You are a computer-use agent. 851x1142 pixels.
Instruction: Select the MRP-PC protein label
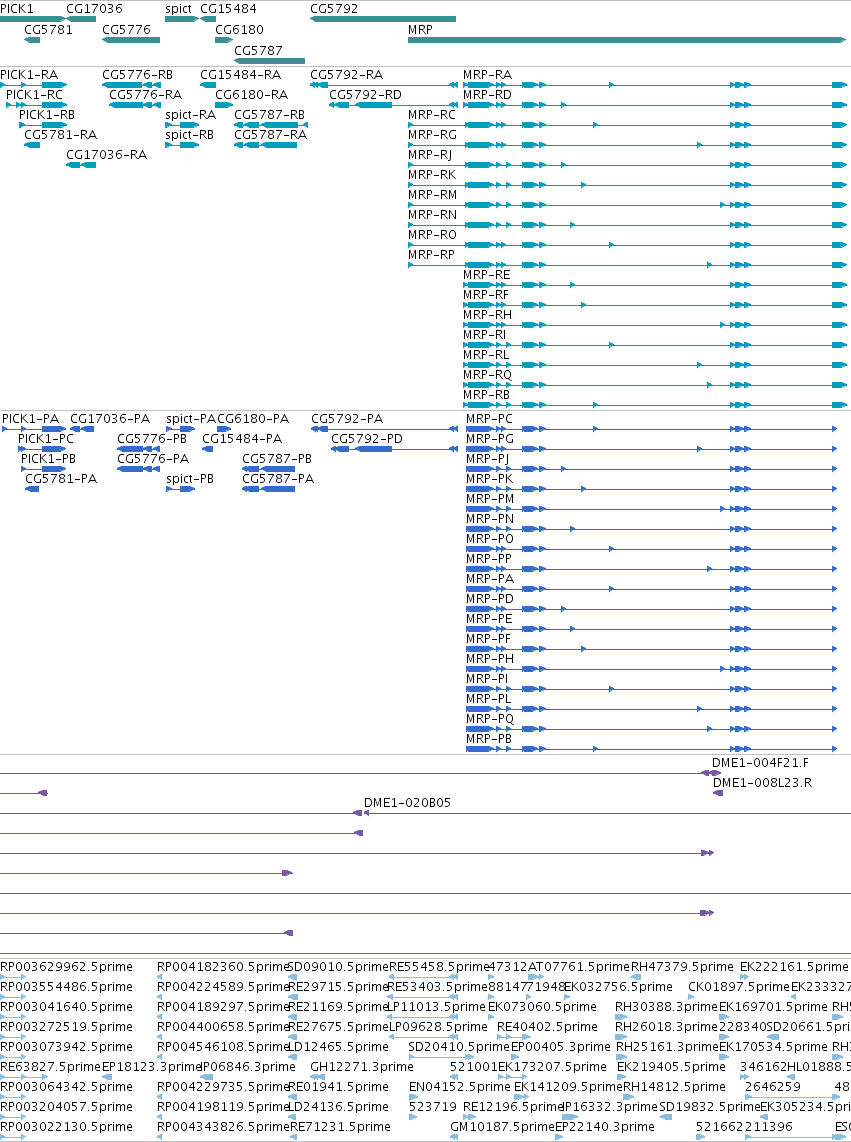click(x=490, y=419)
